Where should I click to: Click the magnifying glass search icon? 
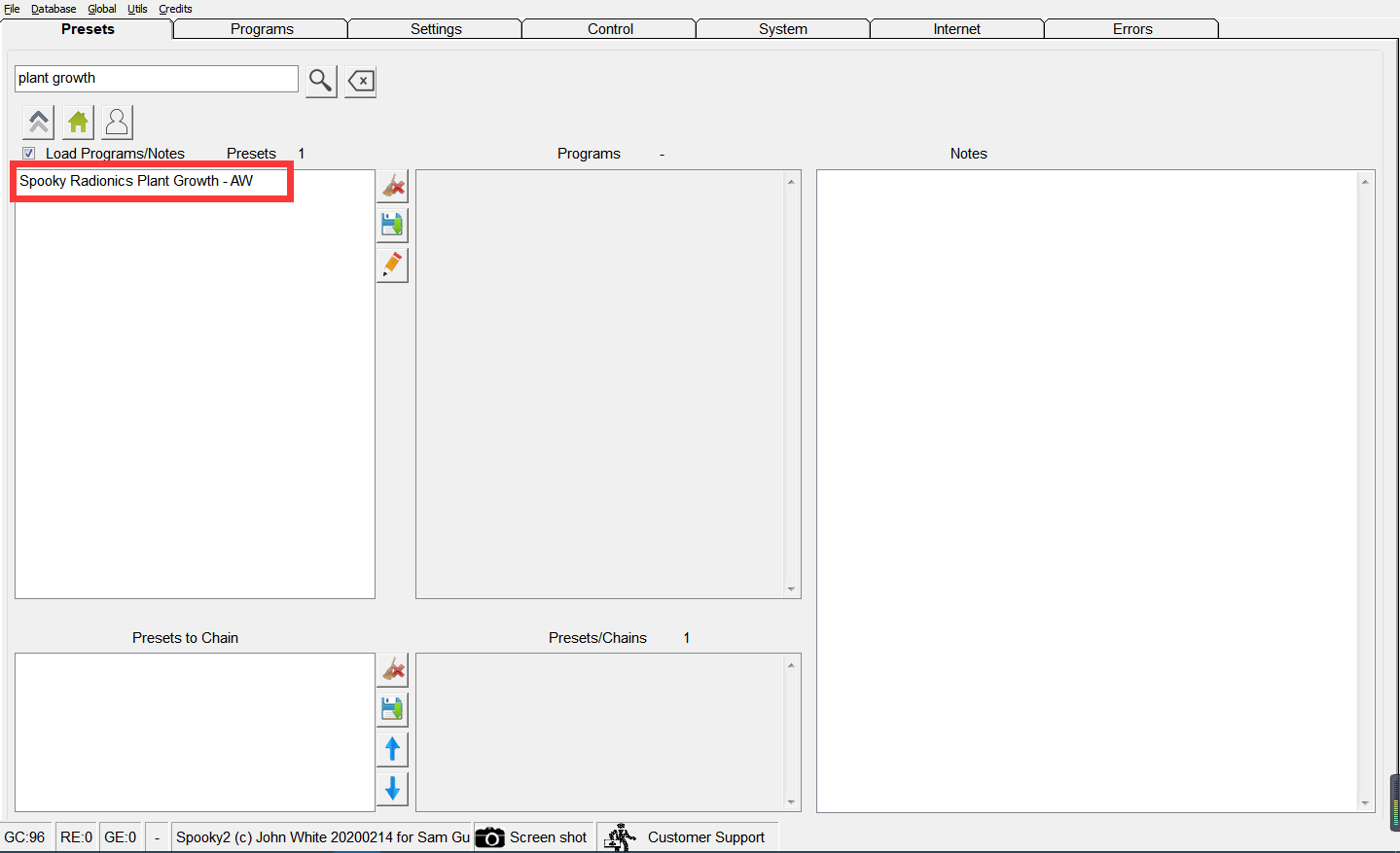click(321, 81)
